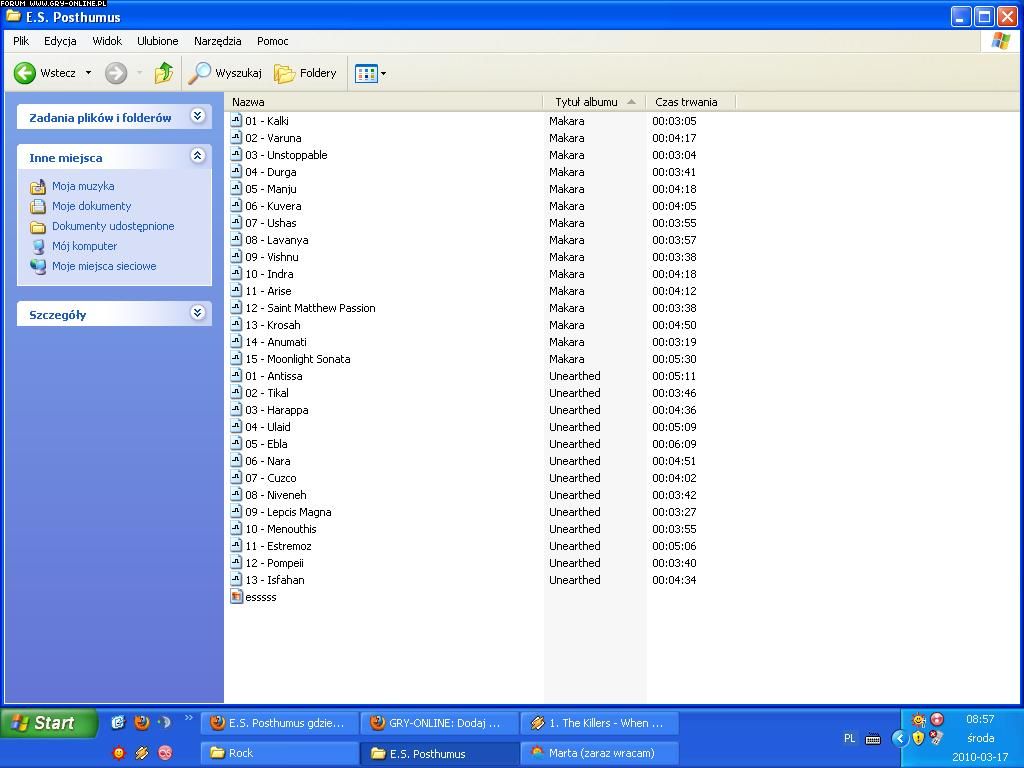Collapse the Inne miejsca panel
Image resolution: width=1024 pixels, height=768 pixels.
coord(197,156)
